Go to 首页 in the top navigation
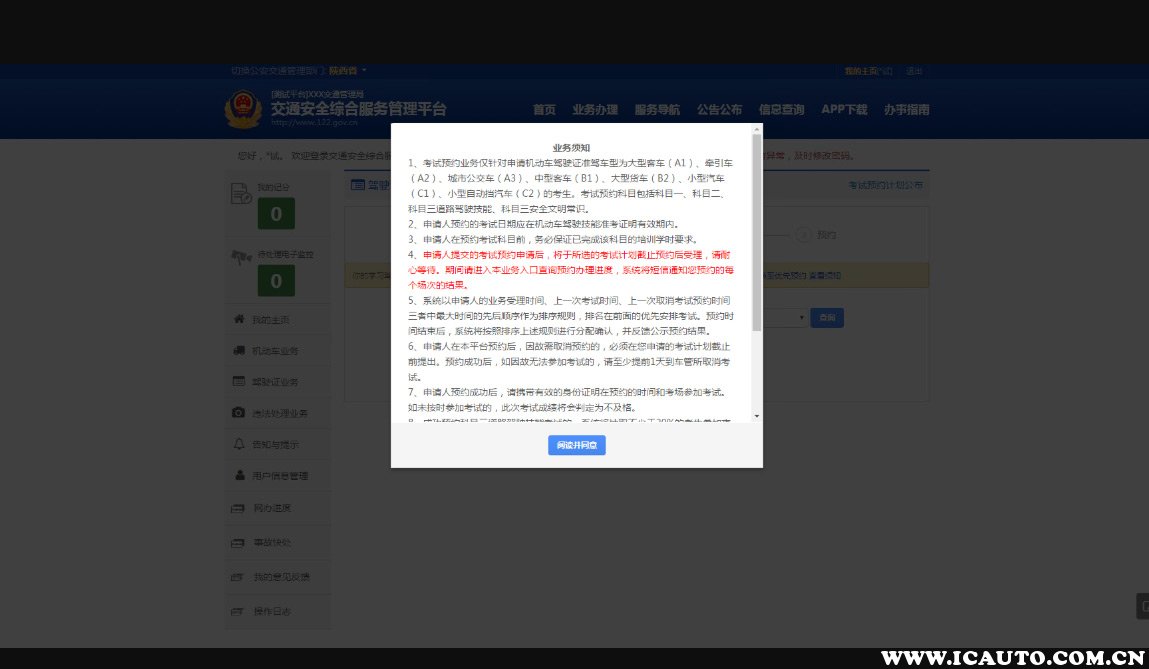This screenshot has width=1149, height=669. [544, 110]
